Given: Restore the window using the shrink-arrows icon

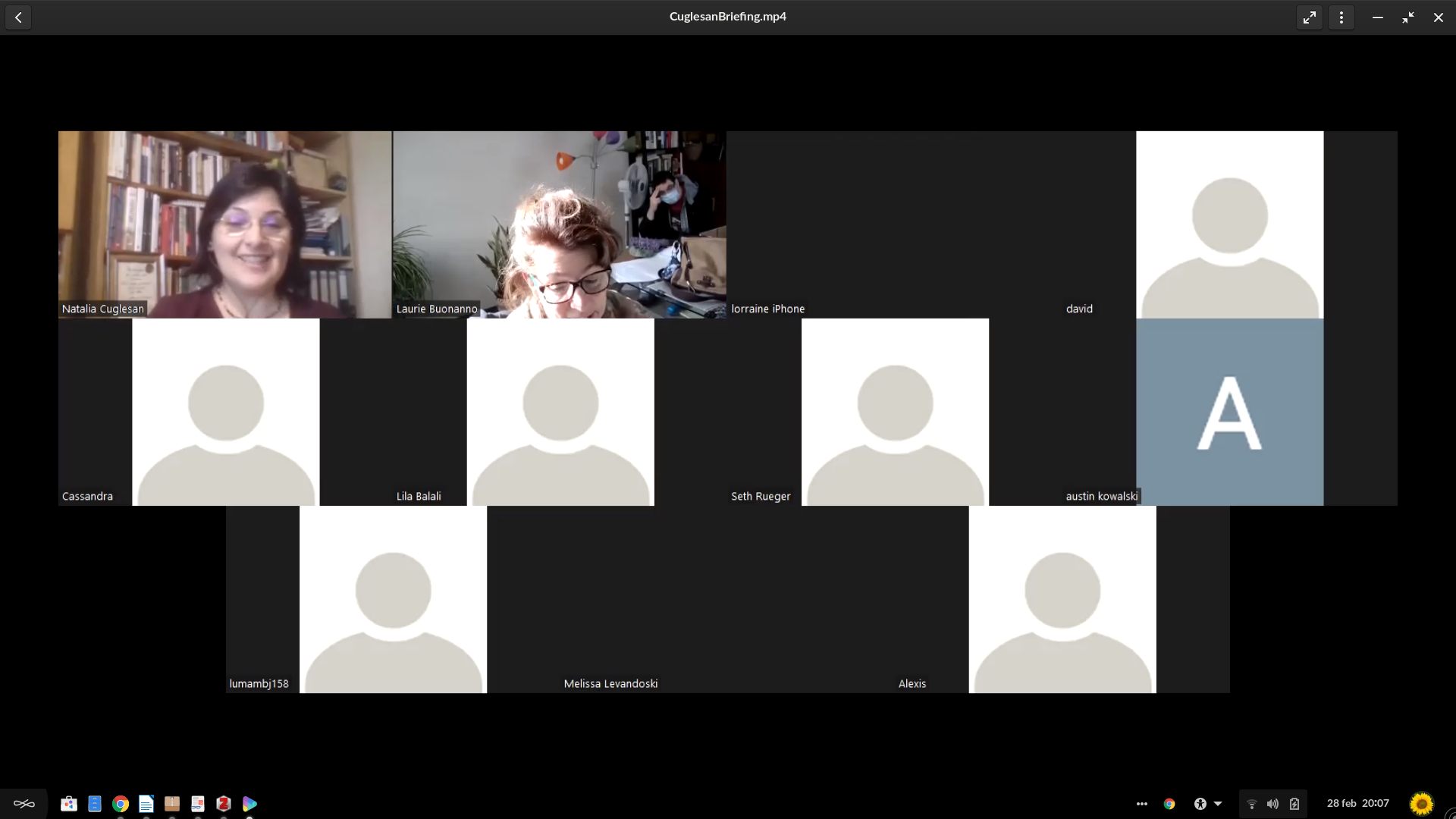Looking at the screenshot, I should click(1408, 17).
